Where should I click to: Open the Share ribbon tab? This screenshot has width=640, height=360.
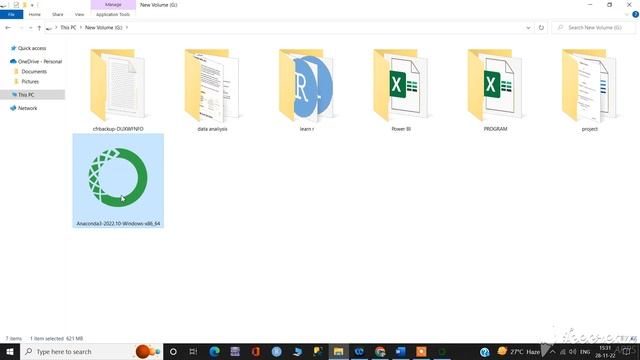58,14
